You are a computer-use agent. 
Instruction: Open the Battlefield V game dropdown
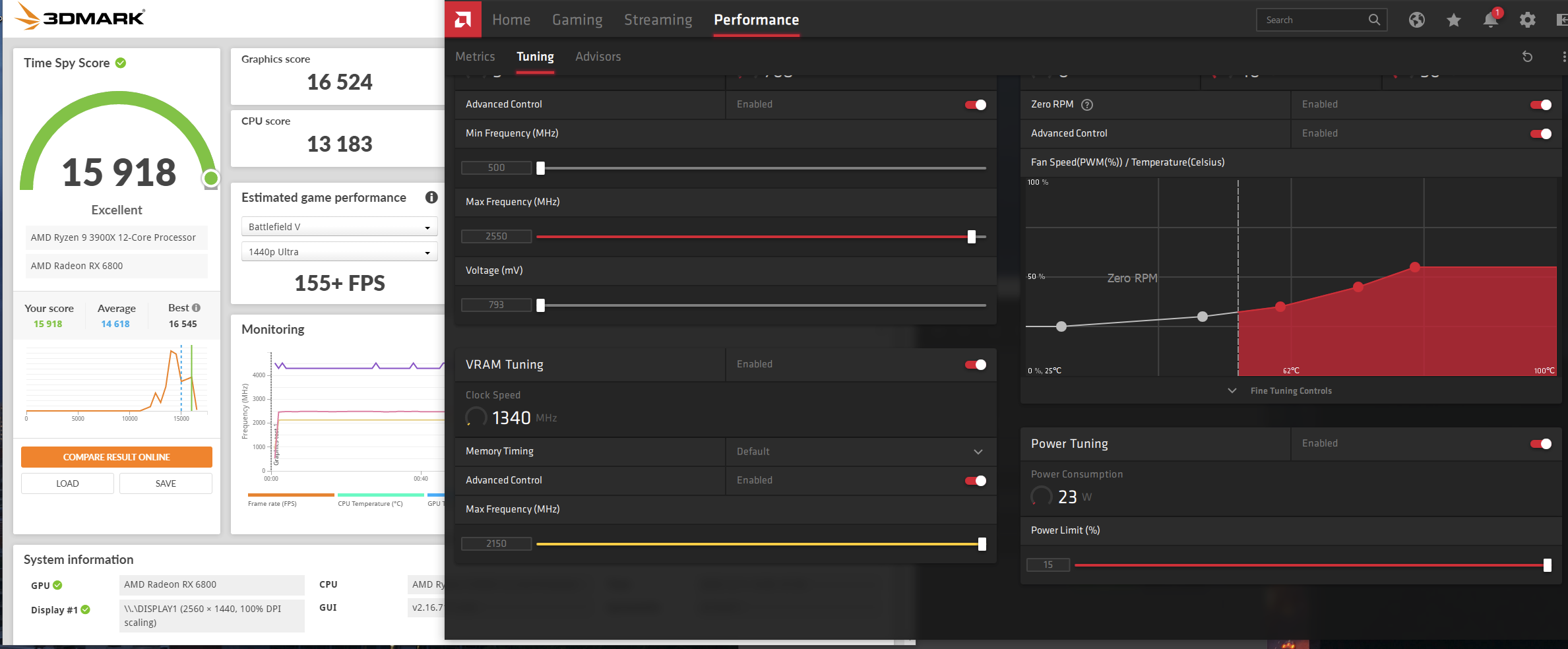pyautogui.click(x=339, y=227)
